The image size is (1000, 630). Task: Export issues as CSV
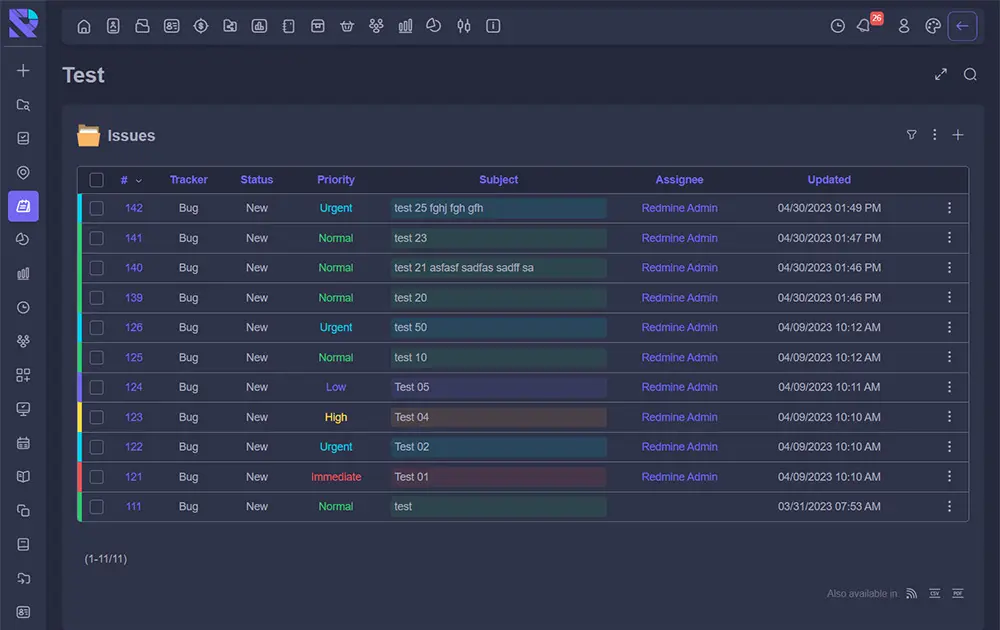click(x=934, y=594)
